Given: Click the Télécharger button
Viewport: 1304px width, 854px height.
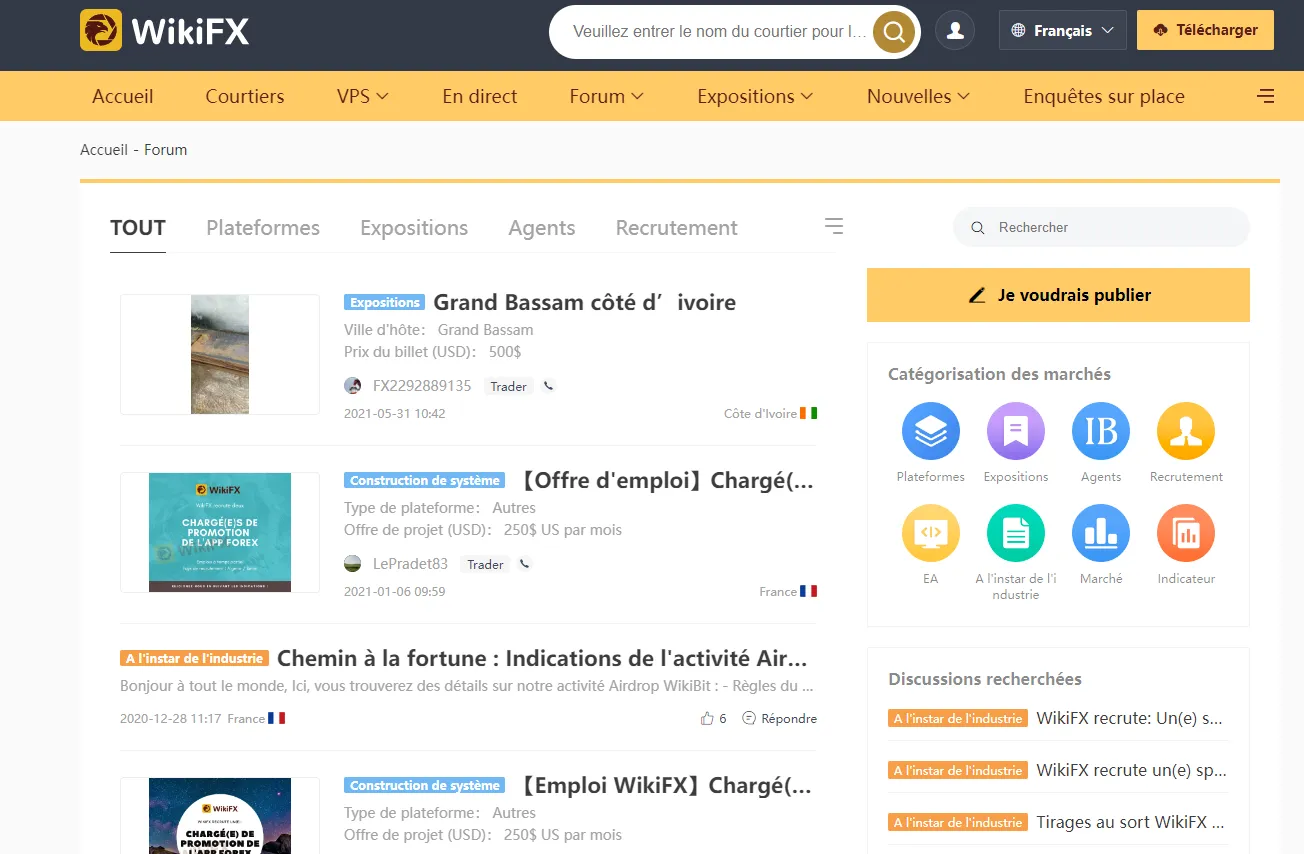Looking at the screenshot, I should coord(1205,30).
